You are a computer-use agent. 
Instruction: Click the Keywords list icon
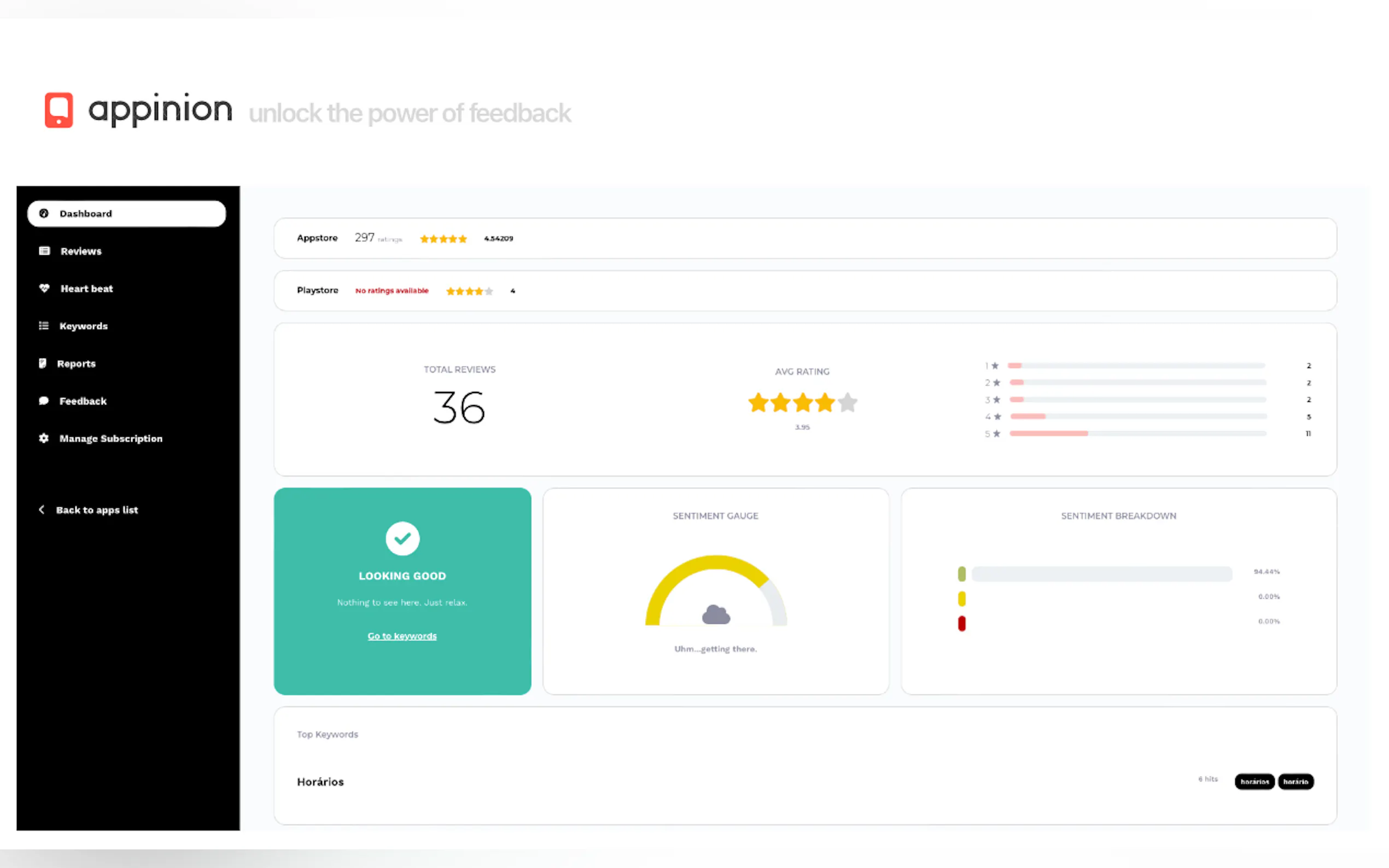(x=44, y=326)
